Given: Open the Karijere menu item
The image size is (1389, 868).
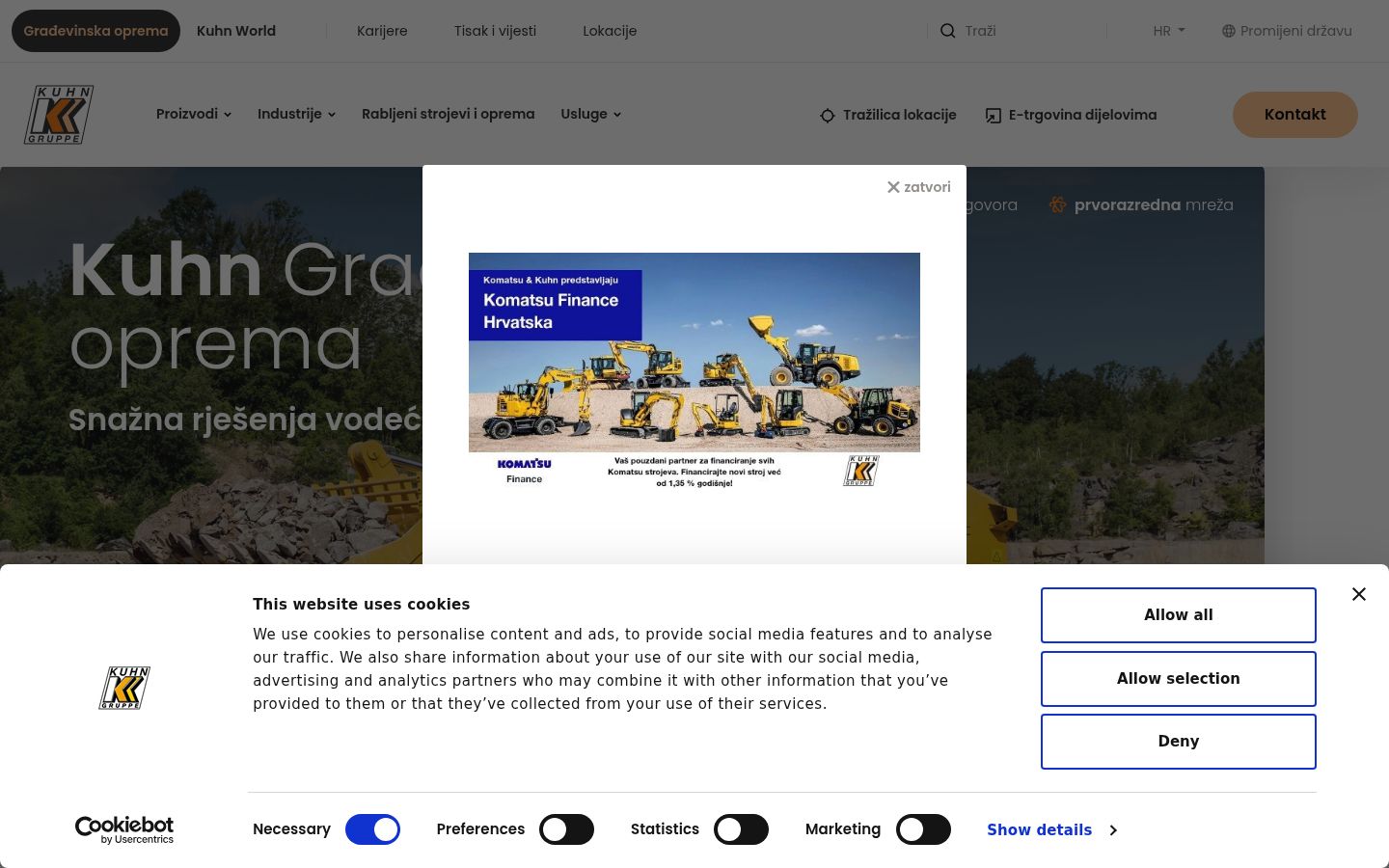Looking at the screenshot, I should [x=382, y=31].
